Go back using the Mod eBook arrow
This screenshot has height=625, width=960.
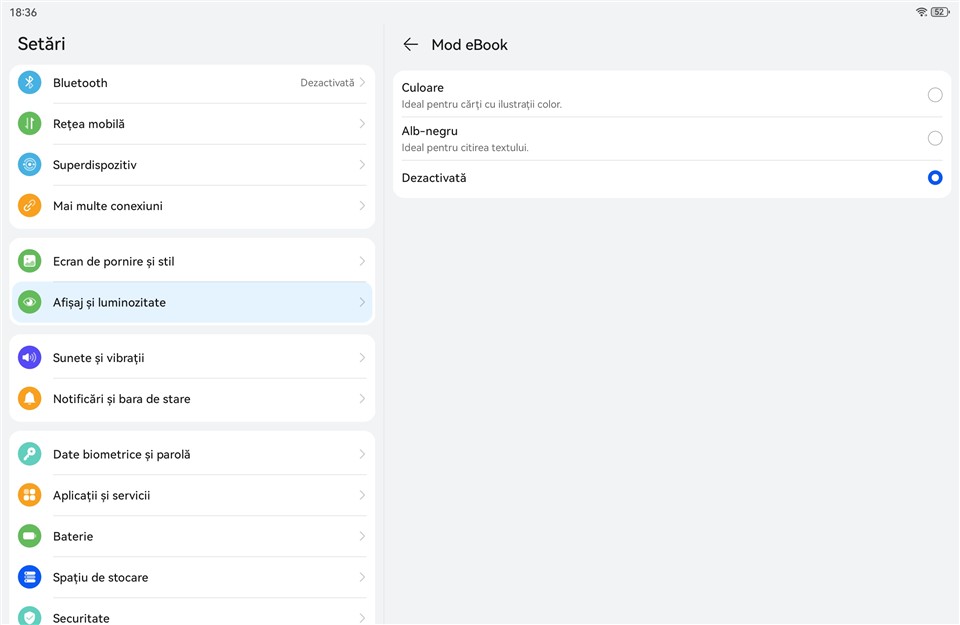point(410,45)
